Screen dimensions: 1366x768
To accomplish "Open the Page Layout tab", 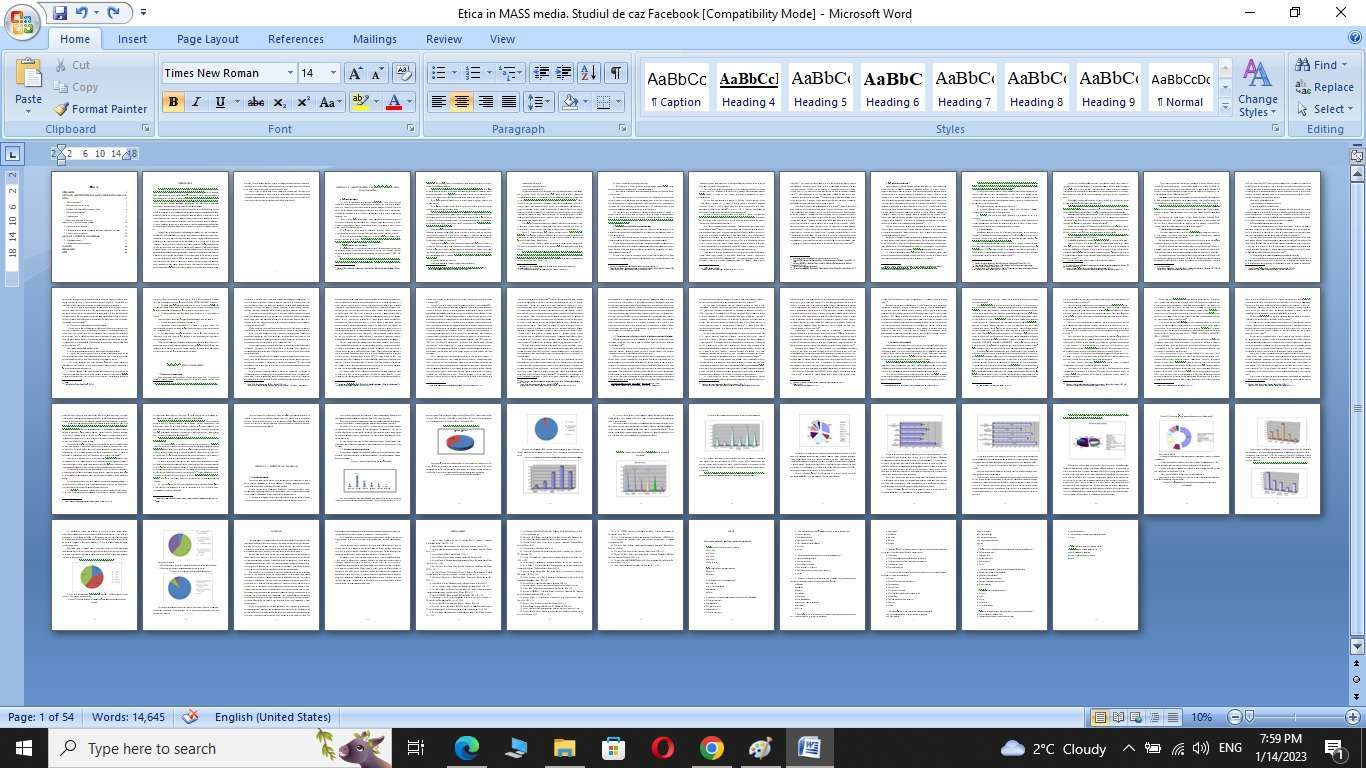I will [207, 39].
